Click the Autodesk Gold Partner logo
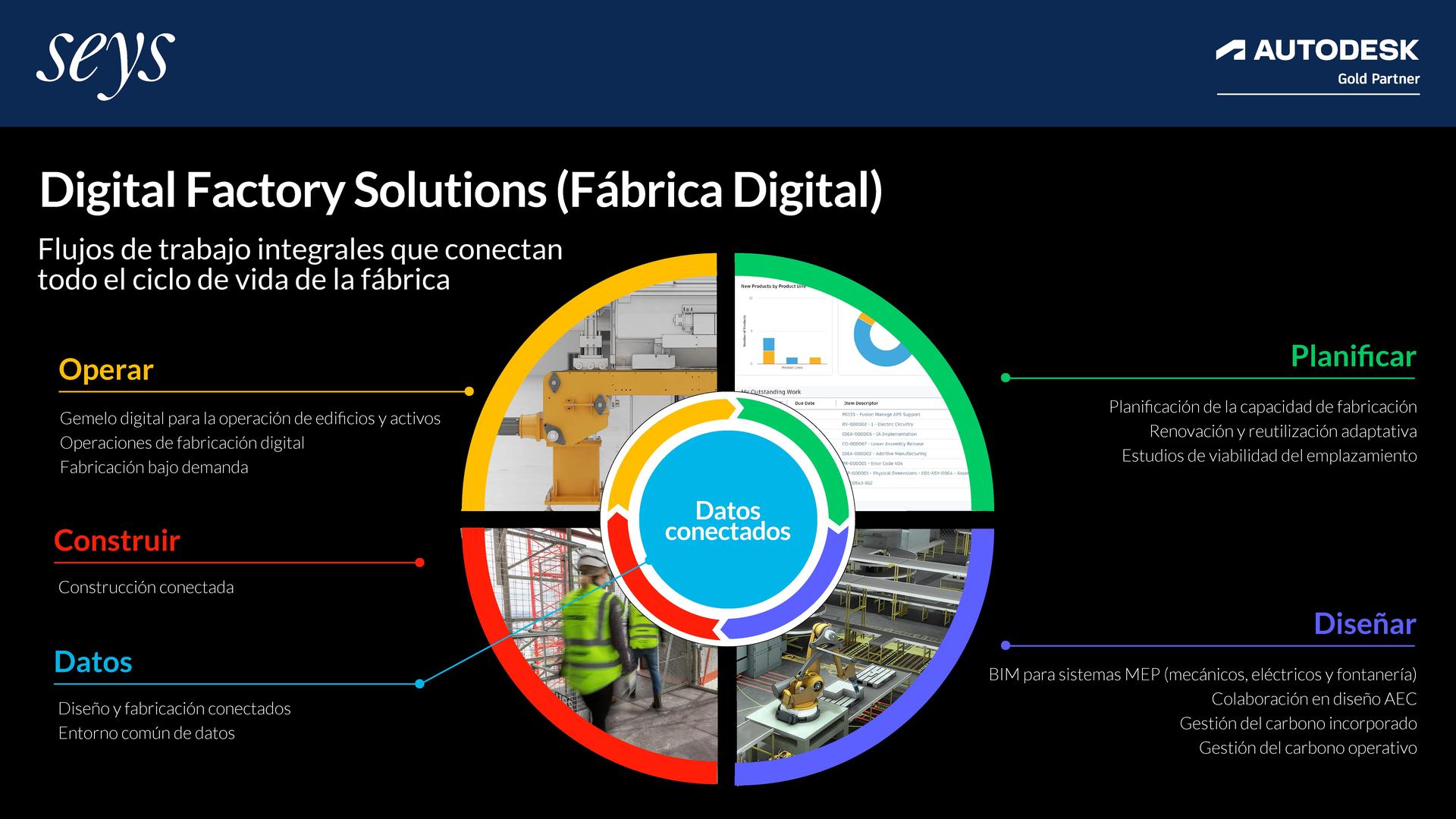 1318,65
